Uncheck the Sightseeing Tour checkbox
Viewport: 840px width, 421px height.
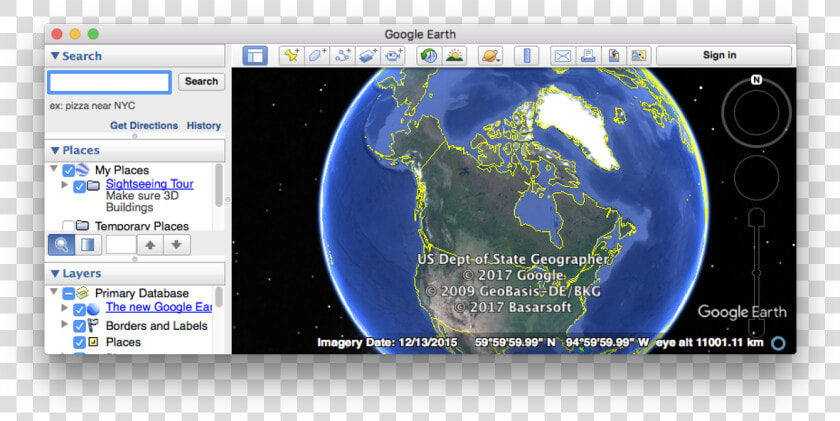[x=79, y=187]
